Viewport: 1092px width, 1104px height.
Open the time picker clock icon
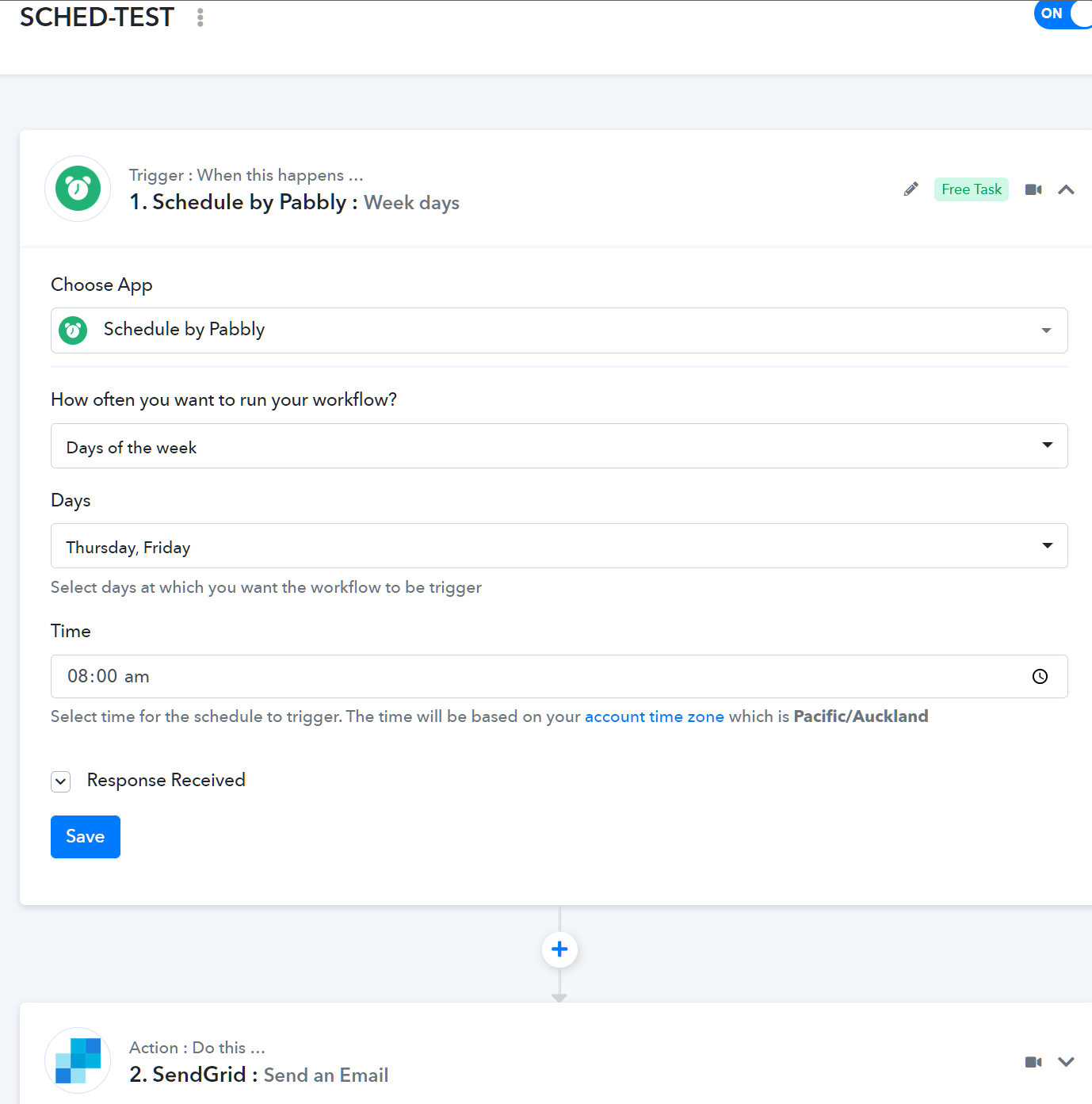1040,676
